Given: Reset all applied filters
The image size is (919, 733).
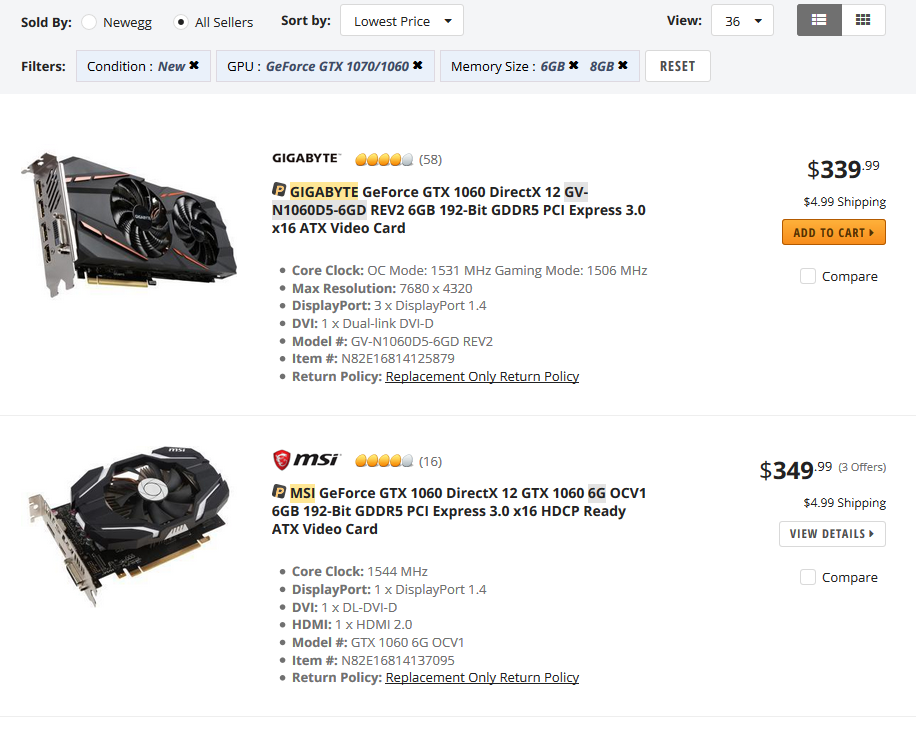Looking at the screenshot, I should 677,66.
